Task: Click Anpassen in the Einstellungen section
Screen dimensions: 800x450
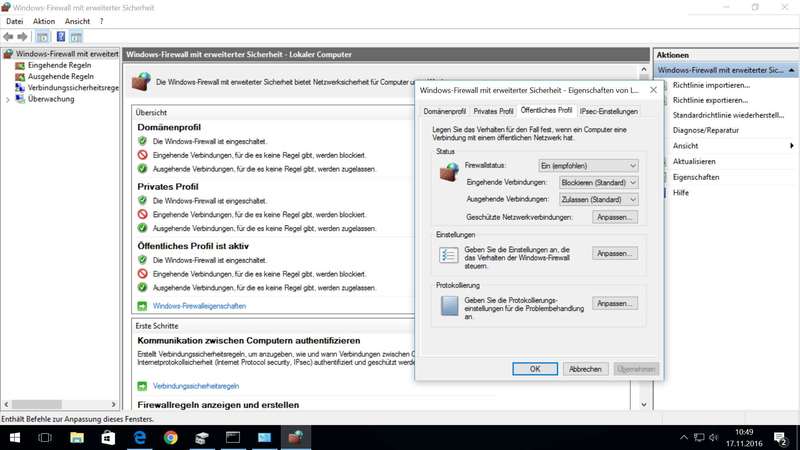Action: tap(615, 254)
